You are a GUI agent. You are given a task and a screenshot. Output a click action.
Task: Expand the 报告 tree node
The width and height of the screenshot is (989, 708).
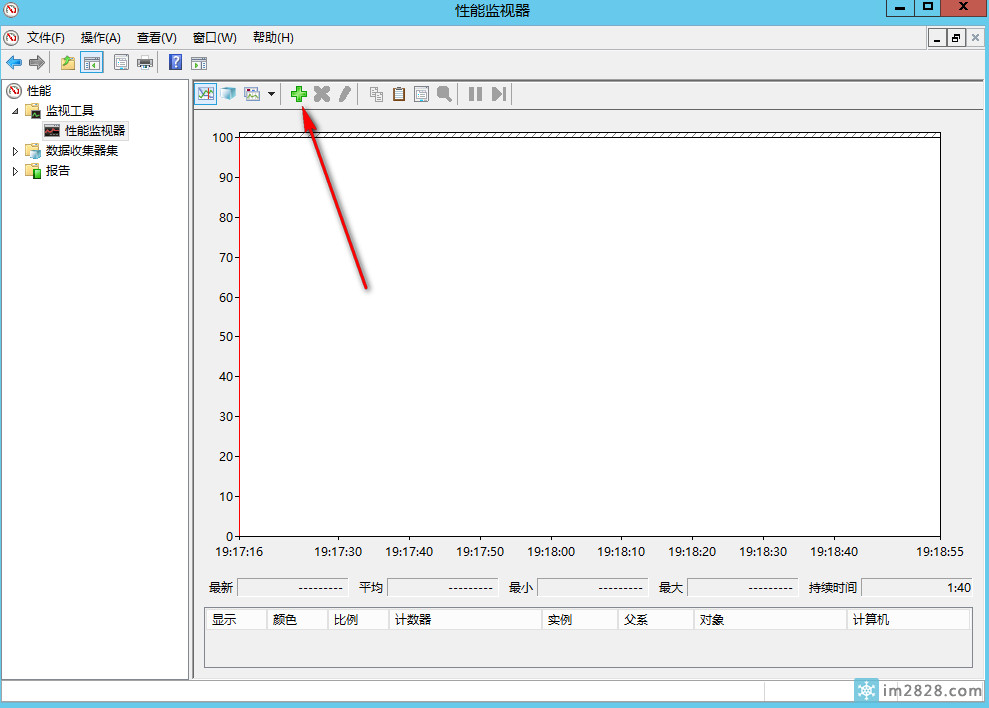[x=15, y=171]
